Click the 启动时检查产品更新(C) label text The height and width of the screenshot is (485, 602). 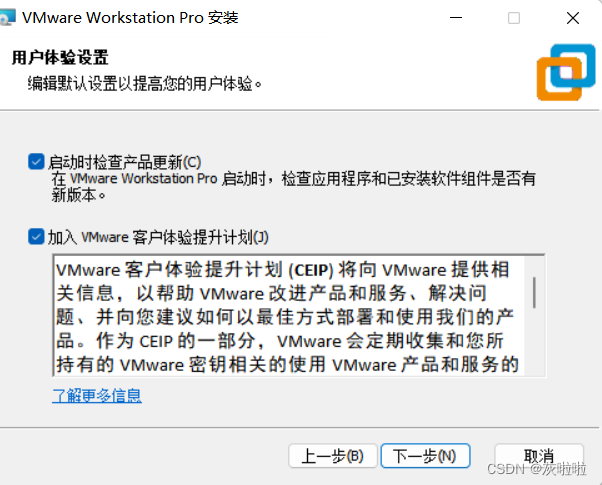(x=125, y=162)
